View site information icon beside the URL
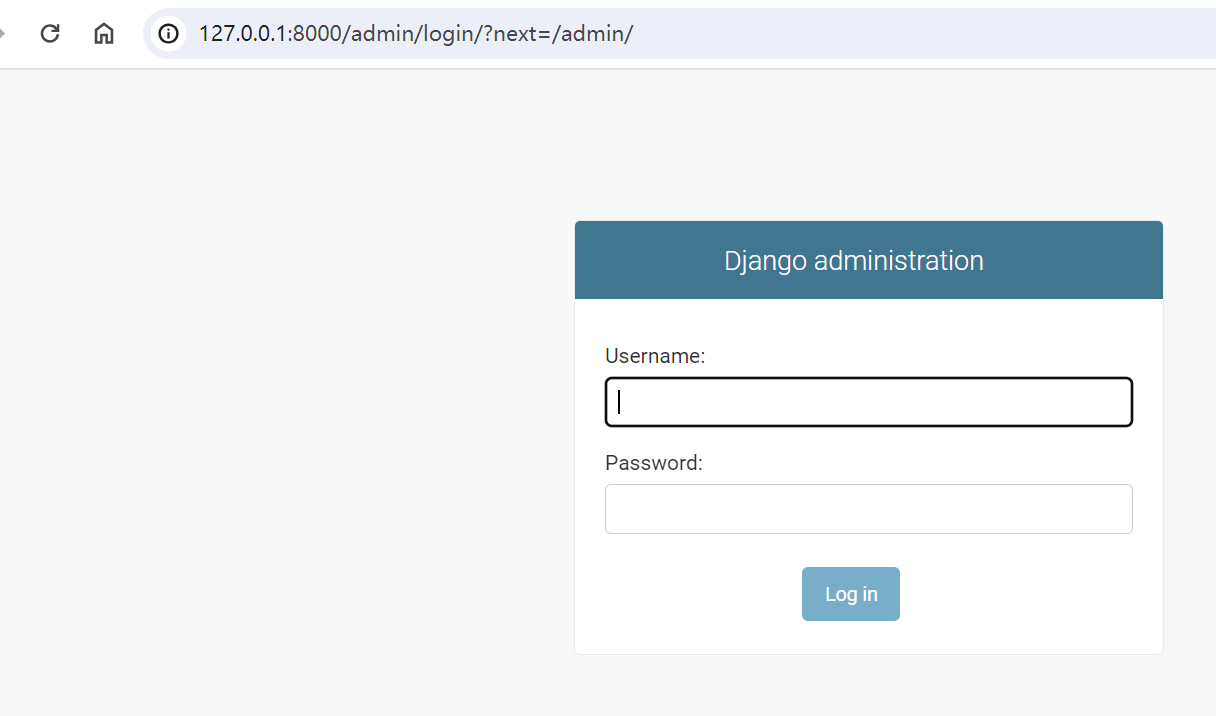 (168, 34)
